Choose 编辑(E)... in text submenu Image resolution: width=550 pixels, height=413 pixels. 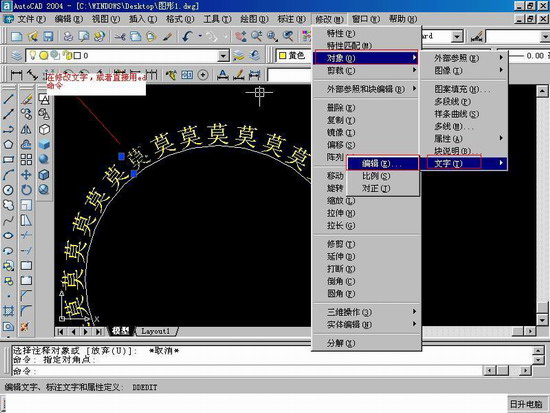point(383,164)
